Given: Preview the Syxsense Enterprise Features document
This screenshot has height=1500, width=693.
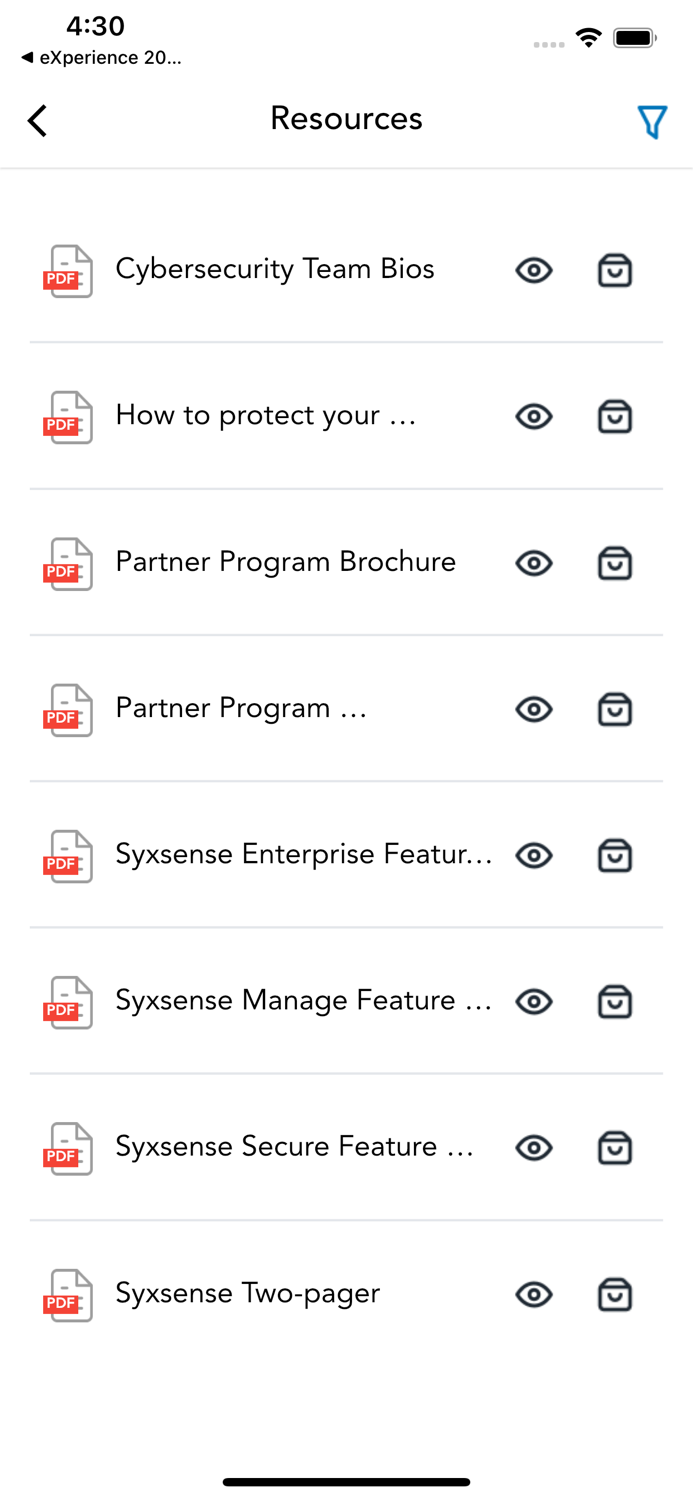Looking at the screenshot, I should (533, 855).
